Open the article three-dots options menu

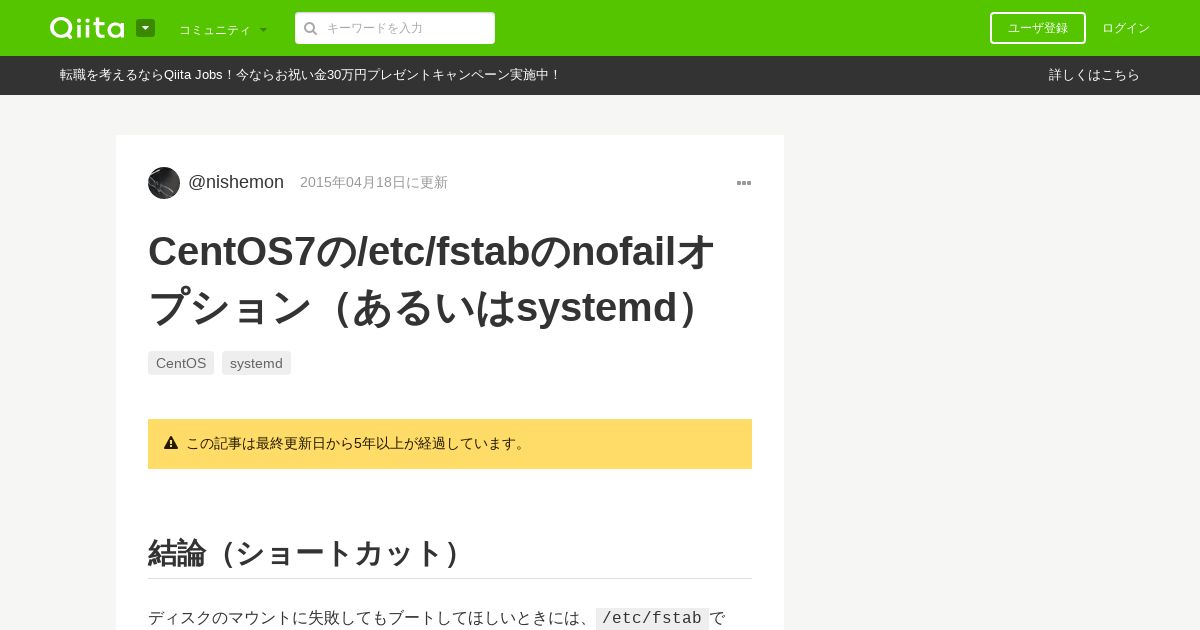point(744,183)
